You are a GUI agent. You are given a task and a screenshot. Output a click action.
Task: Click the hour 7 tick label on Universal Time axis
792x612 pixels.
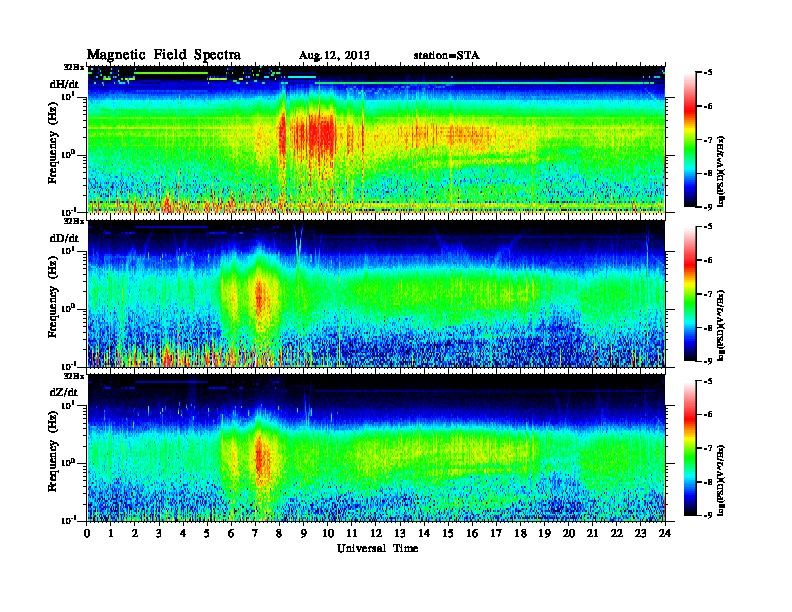pos(256,533)
